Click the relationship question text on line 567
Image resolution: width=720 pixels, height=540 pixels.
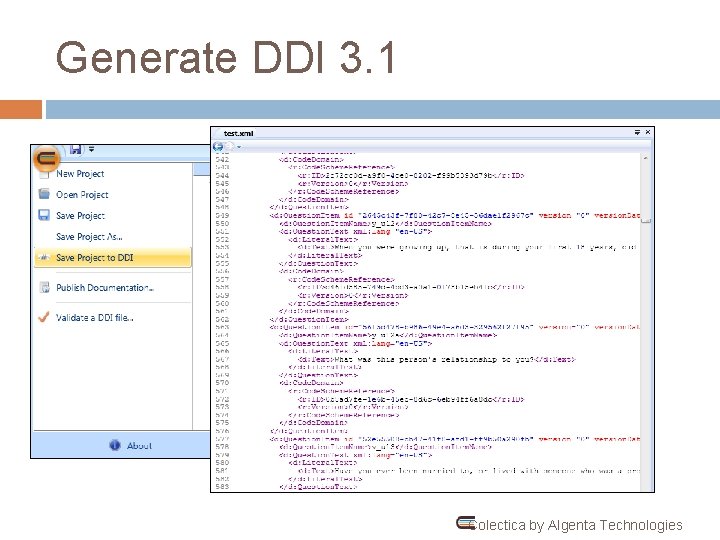click(x=436, y=360)
